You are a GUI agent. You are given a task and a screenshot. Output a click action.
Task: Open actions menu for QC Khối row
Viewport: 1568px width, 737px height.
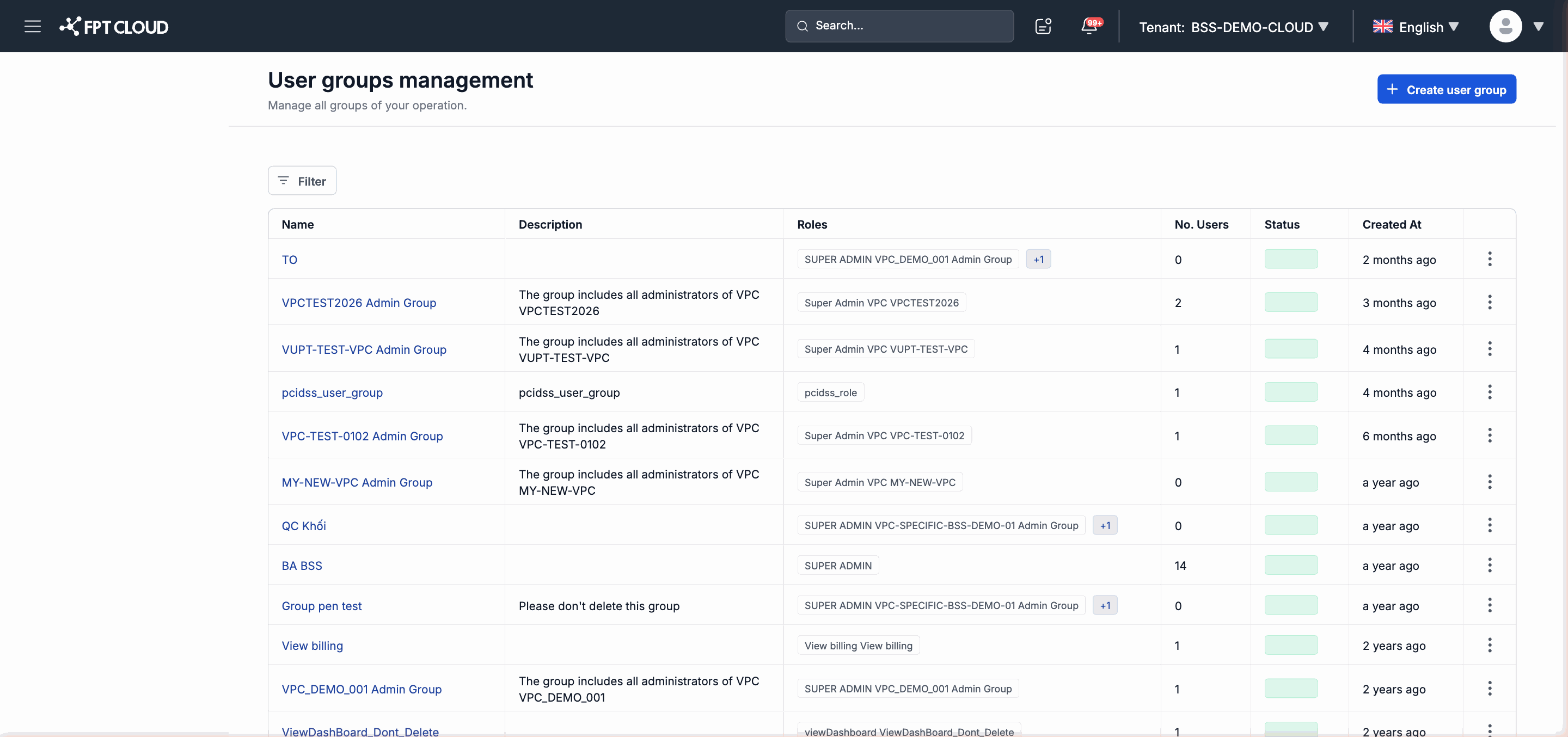coord(1490,525)
